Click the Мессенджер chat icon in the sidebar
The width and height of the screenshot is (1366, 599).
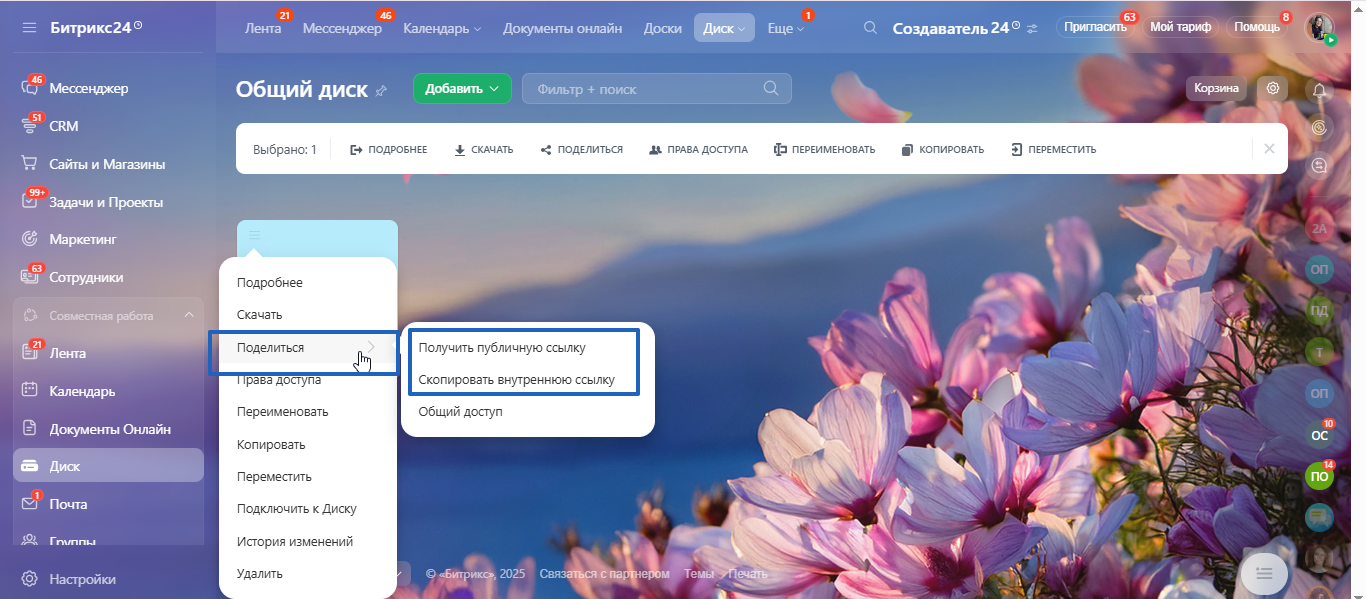[29, 88]
